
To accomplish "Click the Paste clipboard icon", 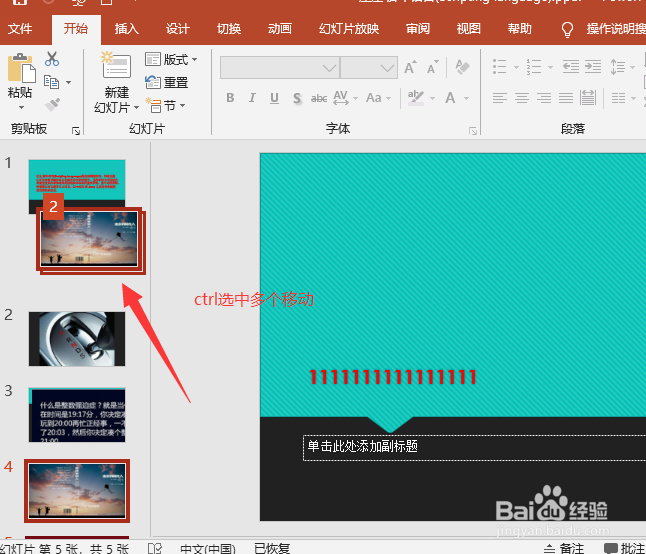I will pos(21,68).
